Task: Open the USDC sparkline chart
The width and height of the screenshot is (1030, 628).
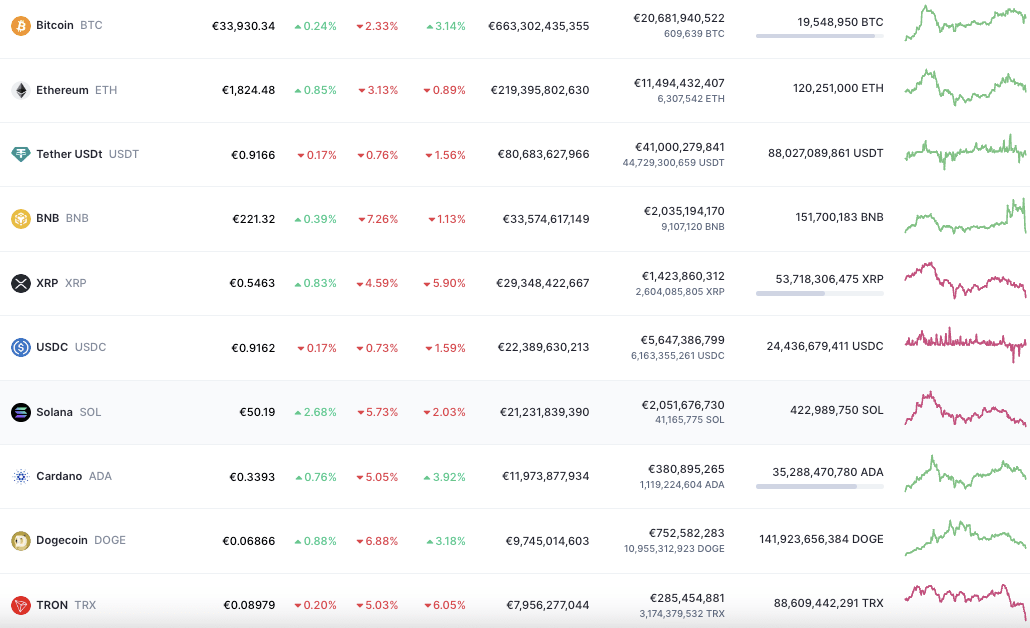Action: (965, 345)
